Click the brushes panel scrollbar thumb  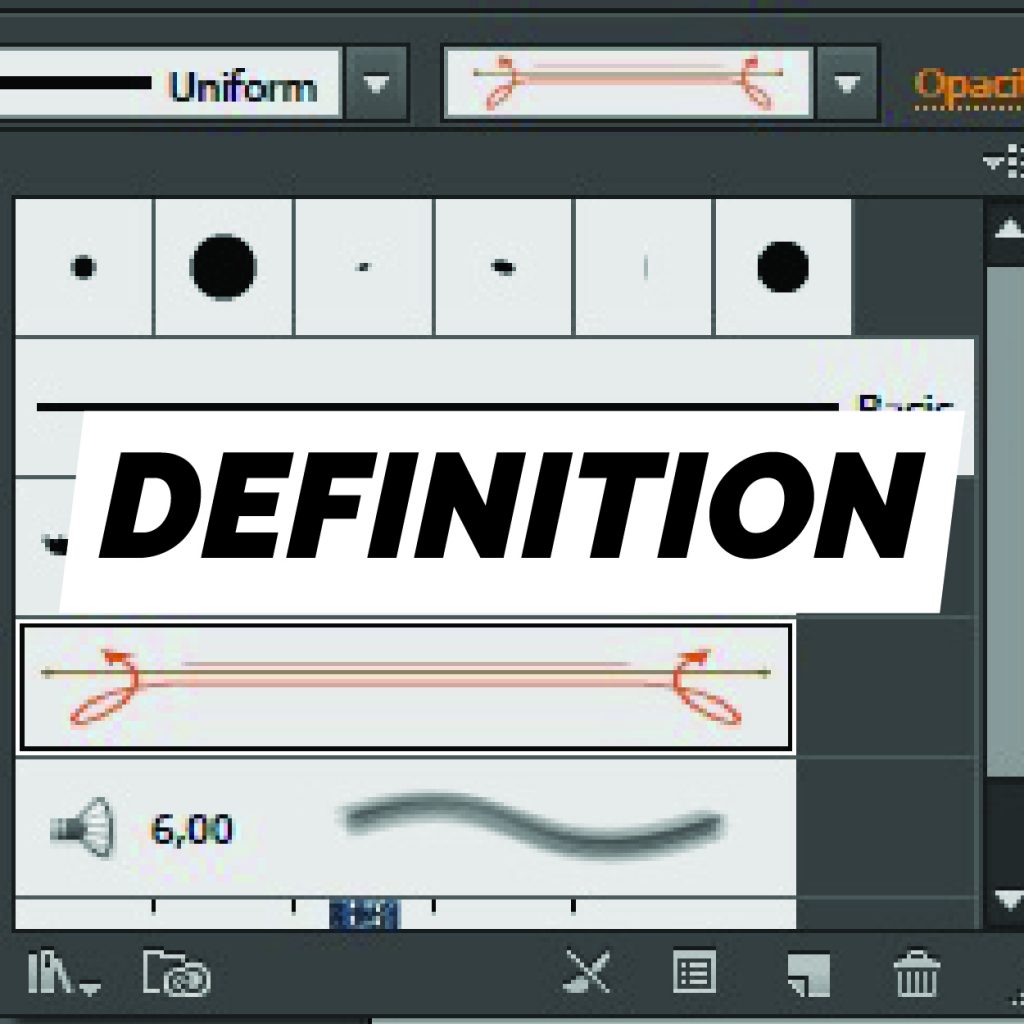pos(1006,521)
